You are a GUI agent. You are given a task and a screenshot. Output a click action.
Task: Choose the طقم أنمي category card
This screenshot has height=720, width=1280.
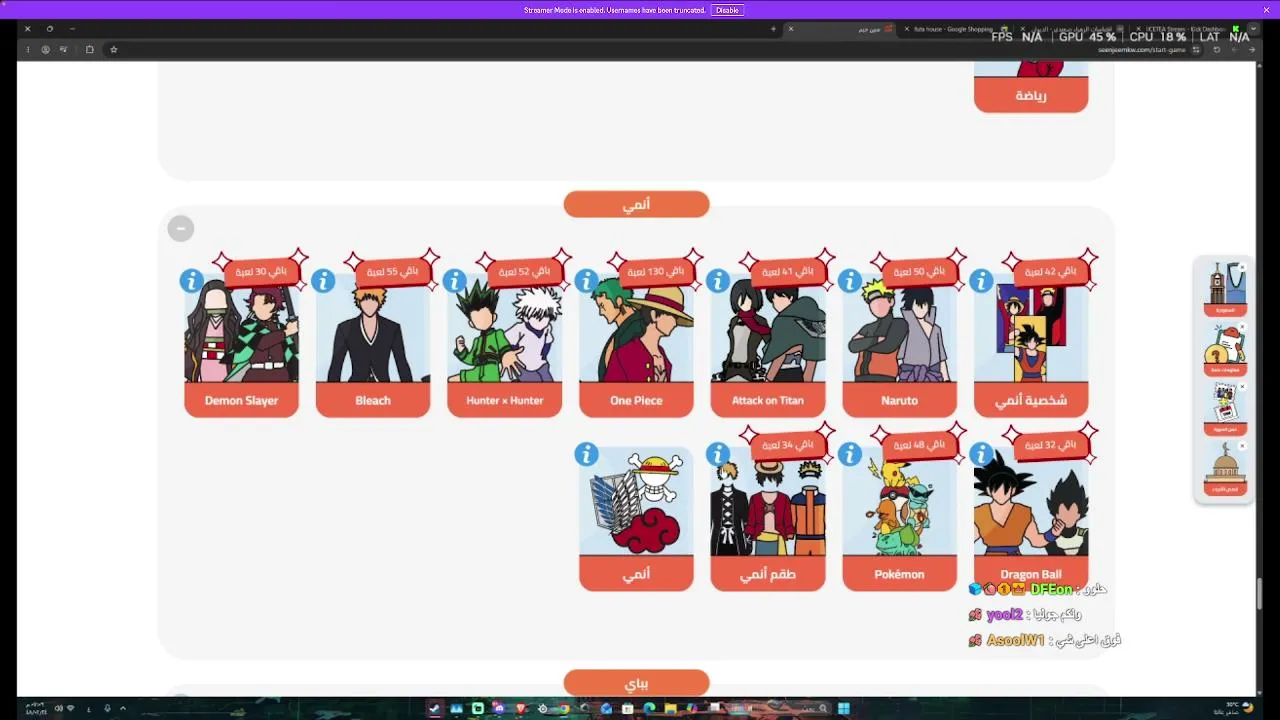pos(768,520)
